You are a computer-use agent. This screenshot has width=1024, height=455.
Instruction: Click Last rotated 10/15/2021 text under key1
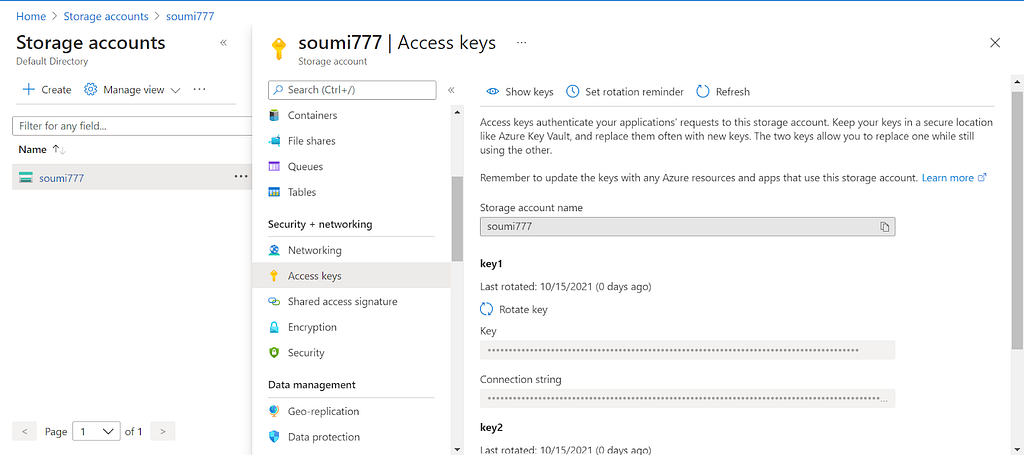[566, 286]
